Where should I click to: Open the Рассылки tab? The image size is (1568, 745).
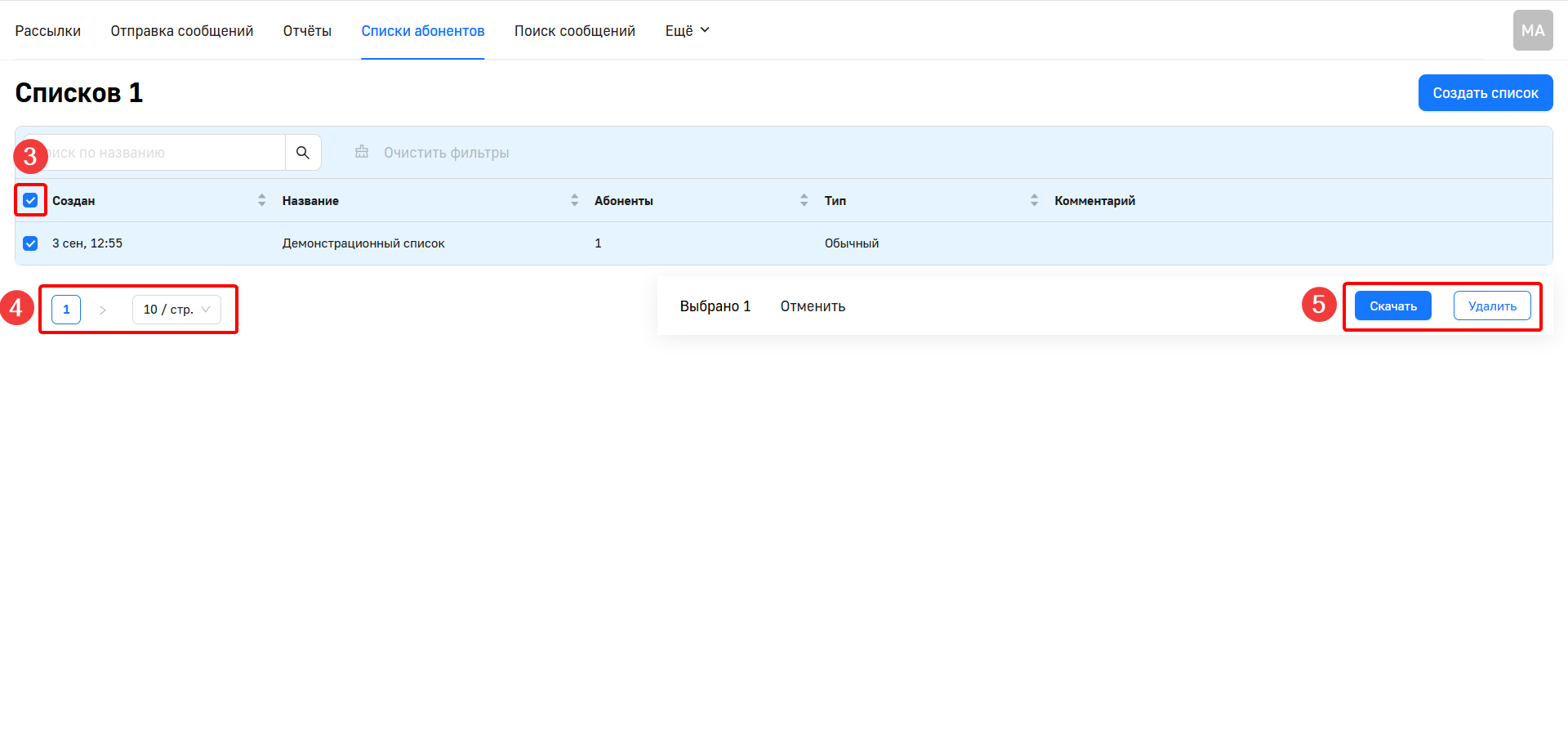(x=48, y=31)
